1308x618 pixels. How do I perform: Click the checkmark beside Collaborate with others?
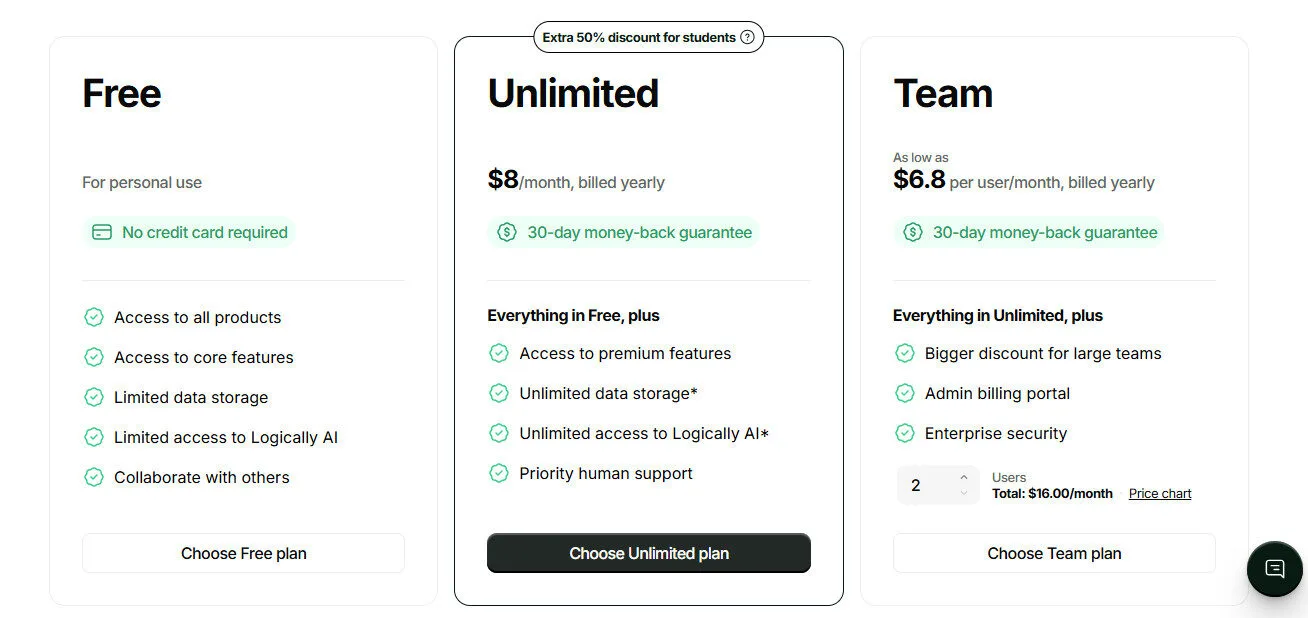tap(93, 477)
